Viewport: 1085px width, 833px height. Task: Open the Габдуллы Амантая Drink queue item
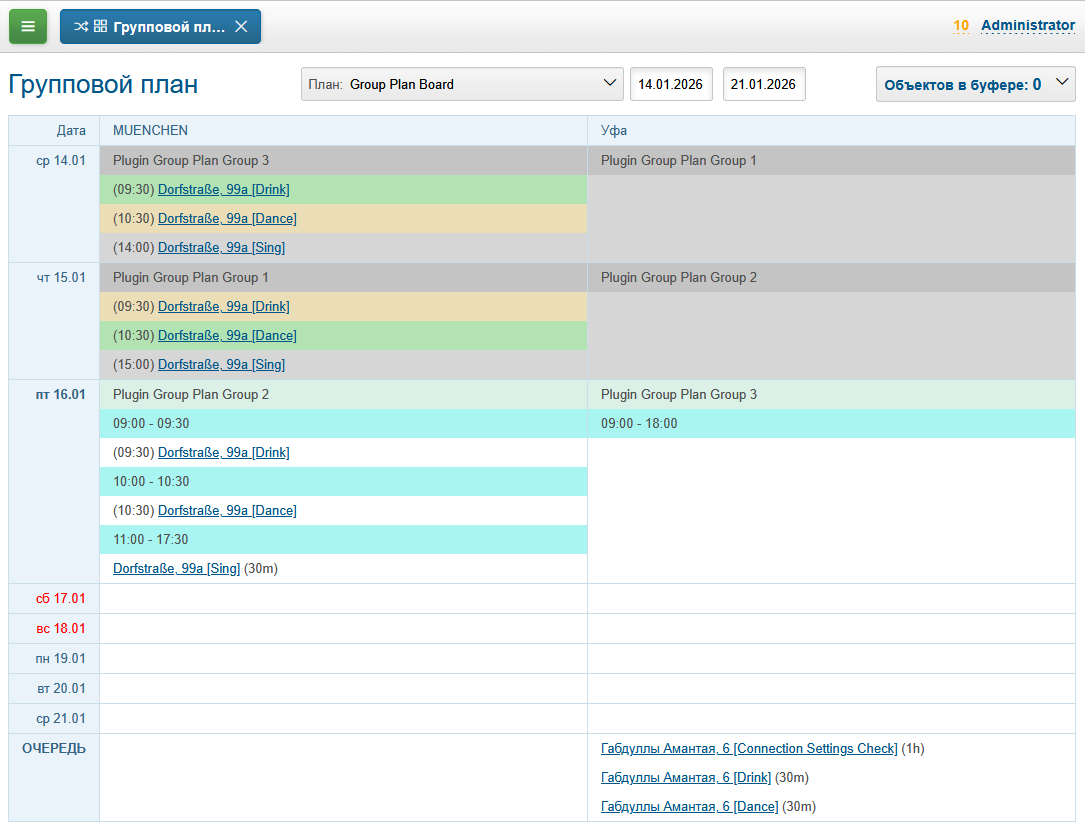point(685,778)
